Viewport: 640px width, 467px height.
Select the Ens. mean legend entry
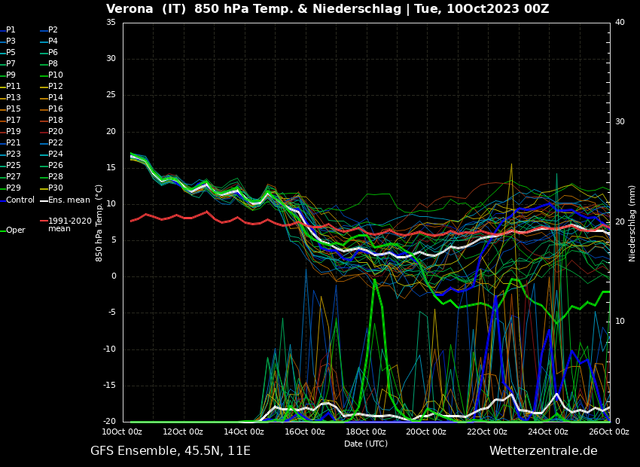[65, 200]
